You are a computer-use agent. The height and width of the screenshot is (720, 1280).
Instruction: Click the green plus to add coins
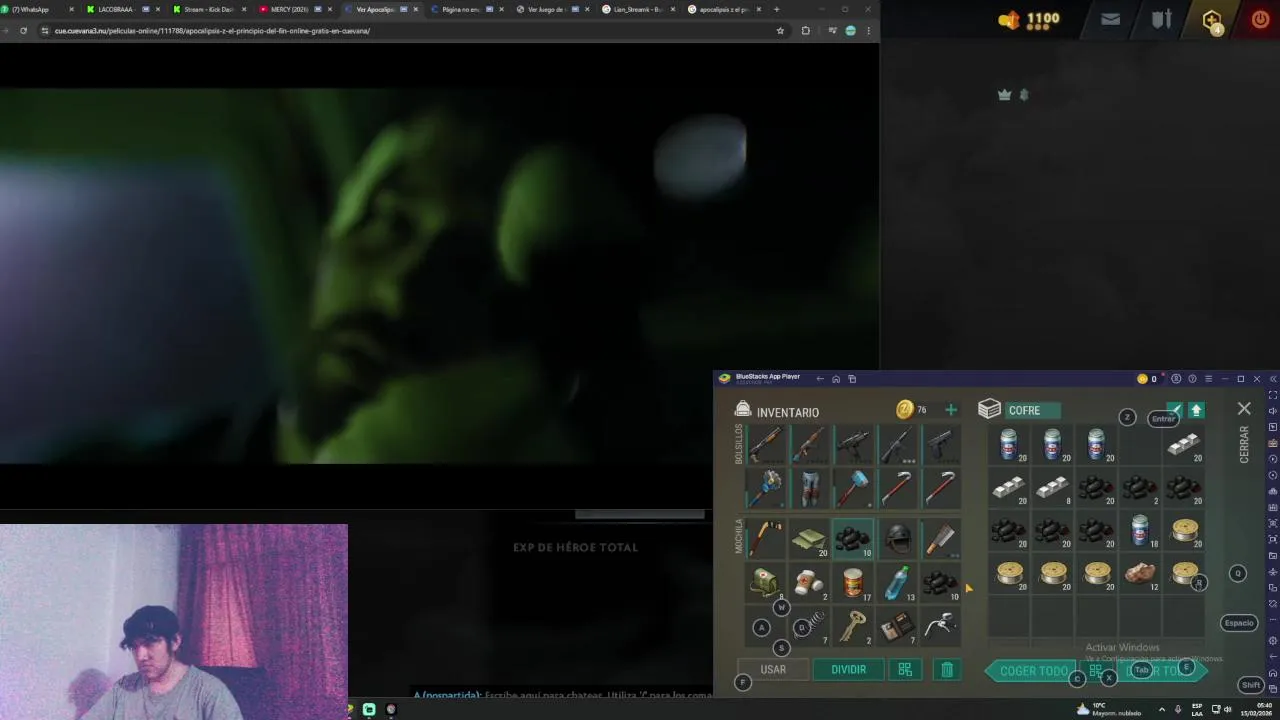(951, 410)
